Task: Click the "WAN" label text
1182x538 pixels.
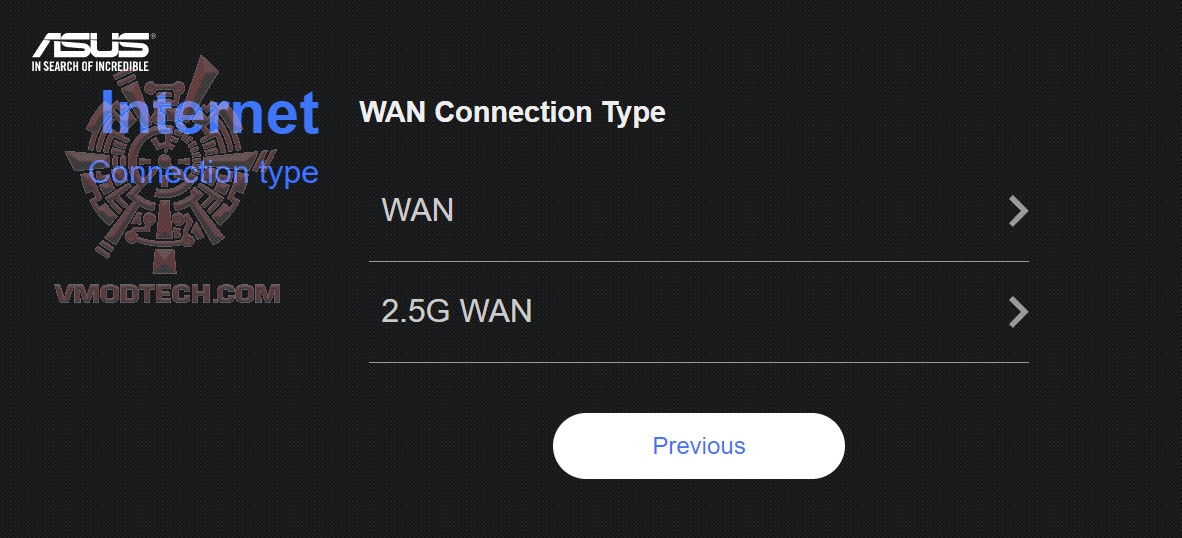Action: coord(418,211)
